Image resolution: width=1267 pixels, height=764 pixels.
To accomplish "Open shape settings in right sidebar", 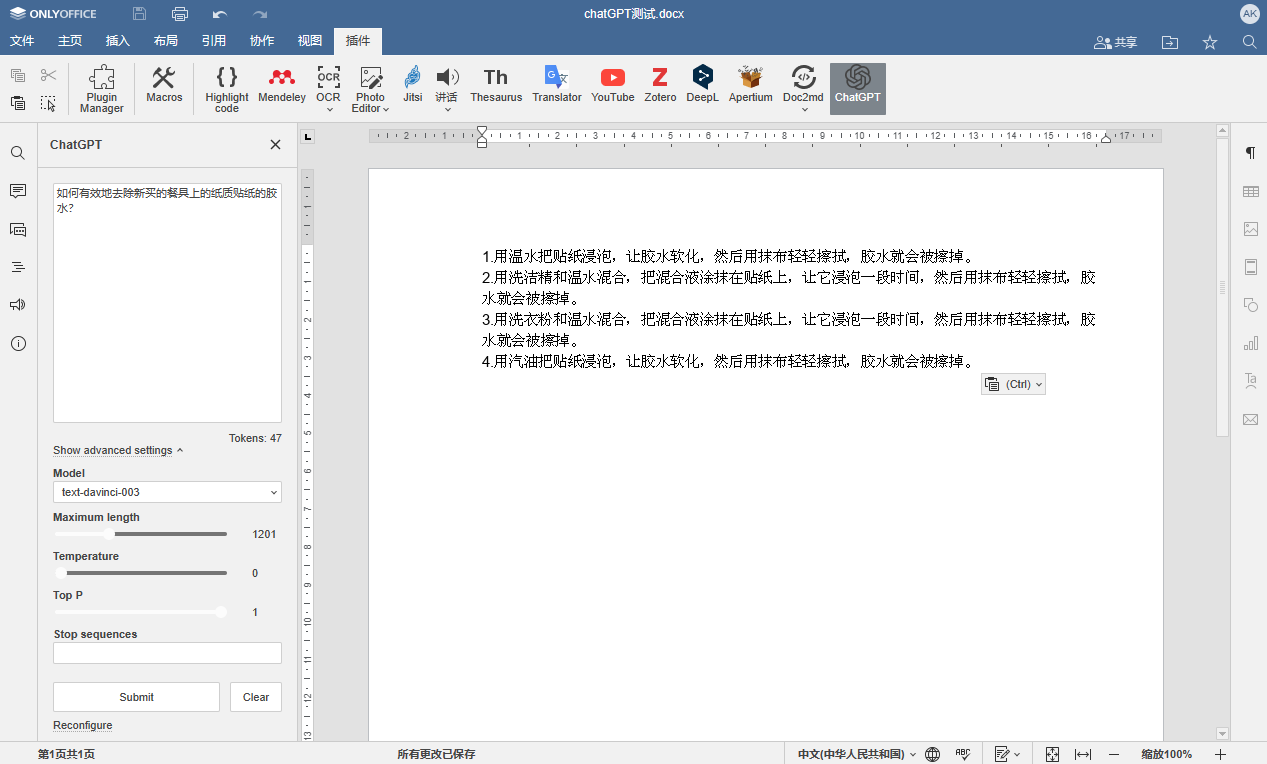I will [x=1250, y=305].
